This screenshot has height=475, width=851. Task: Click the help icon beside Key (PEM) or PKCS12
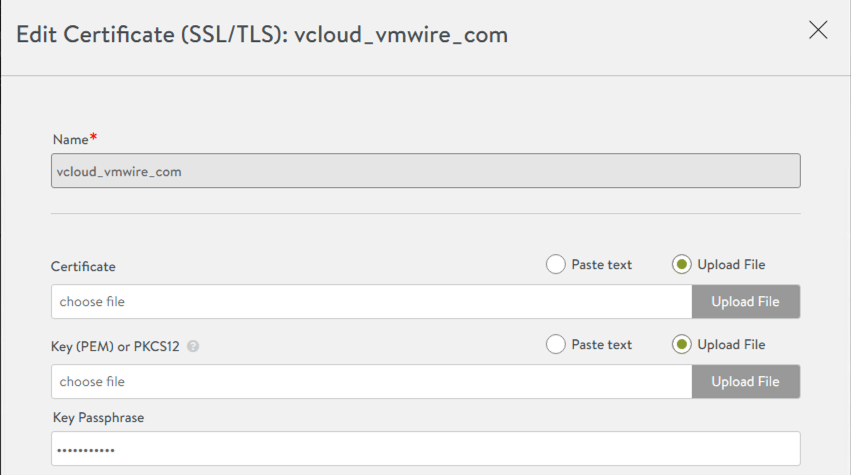[x=193, y=346]
